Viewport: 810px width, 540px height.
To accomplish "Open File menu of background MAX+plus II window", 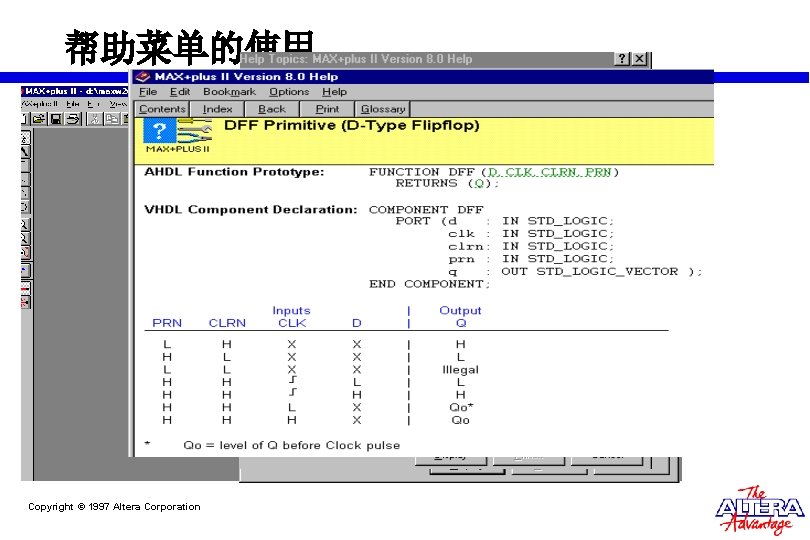I will coord(72,104).
